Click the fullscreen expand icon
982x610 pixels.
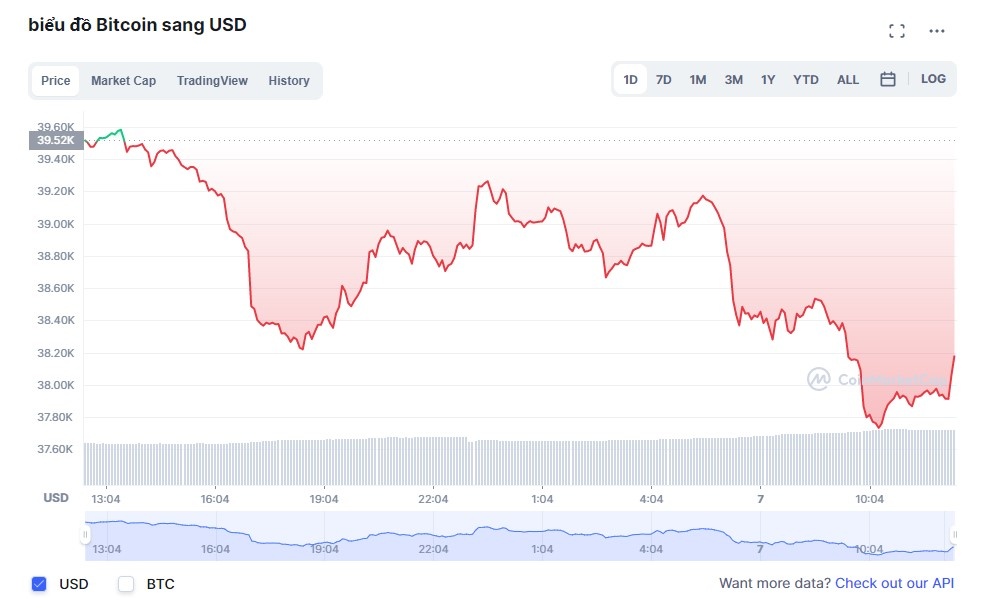coord(897,30)
